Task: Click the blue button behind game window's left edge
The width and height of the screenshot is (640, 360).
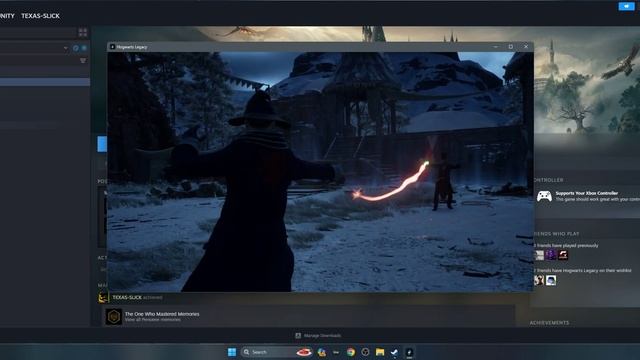Action: (x=102, y=144)
